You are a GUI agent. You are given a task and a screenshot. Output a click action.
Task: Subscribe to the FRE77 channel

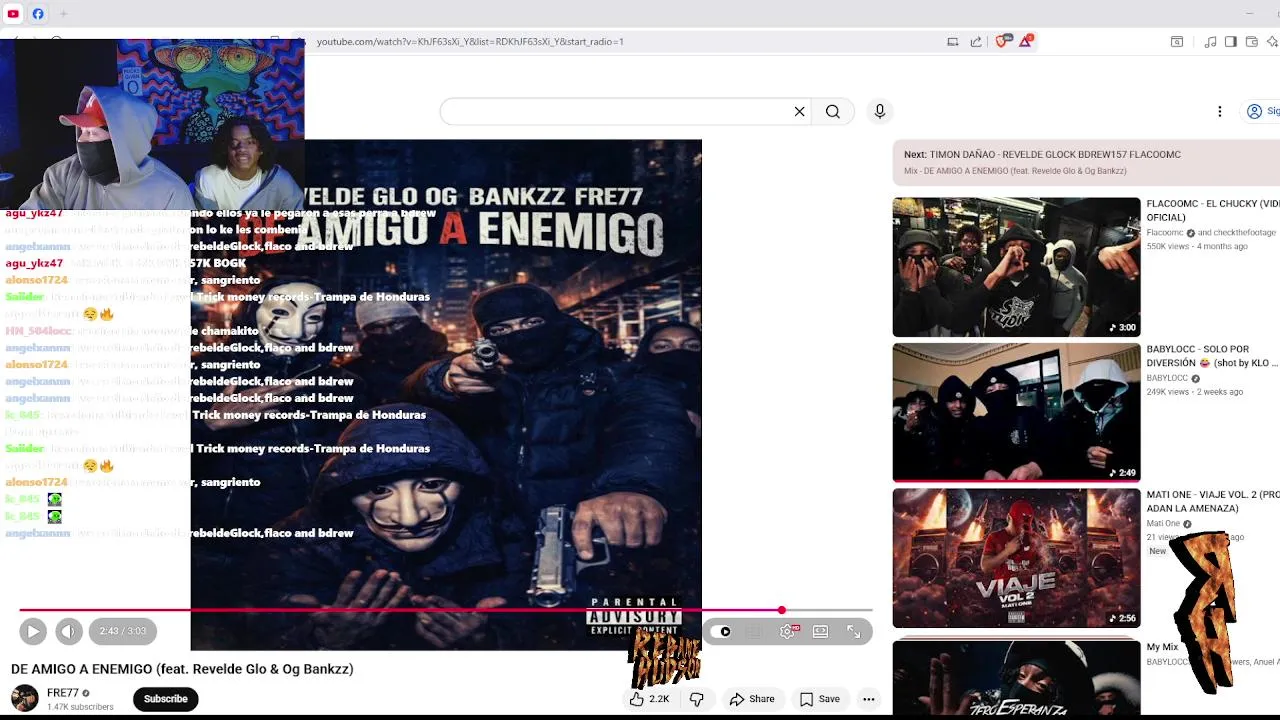[165, 699]
